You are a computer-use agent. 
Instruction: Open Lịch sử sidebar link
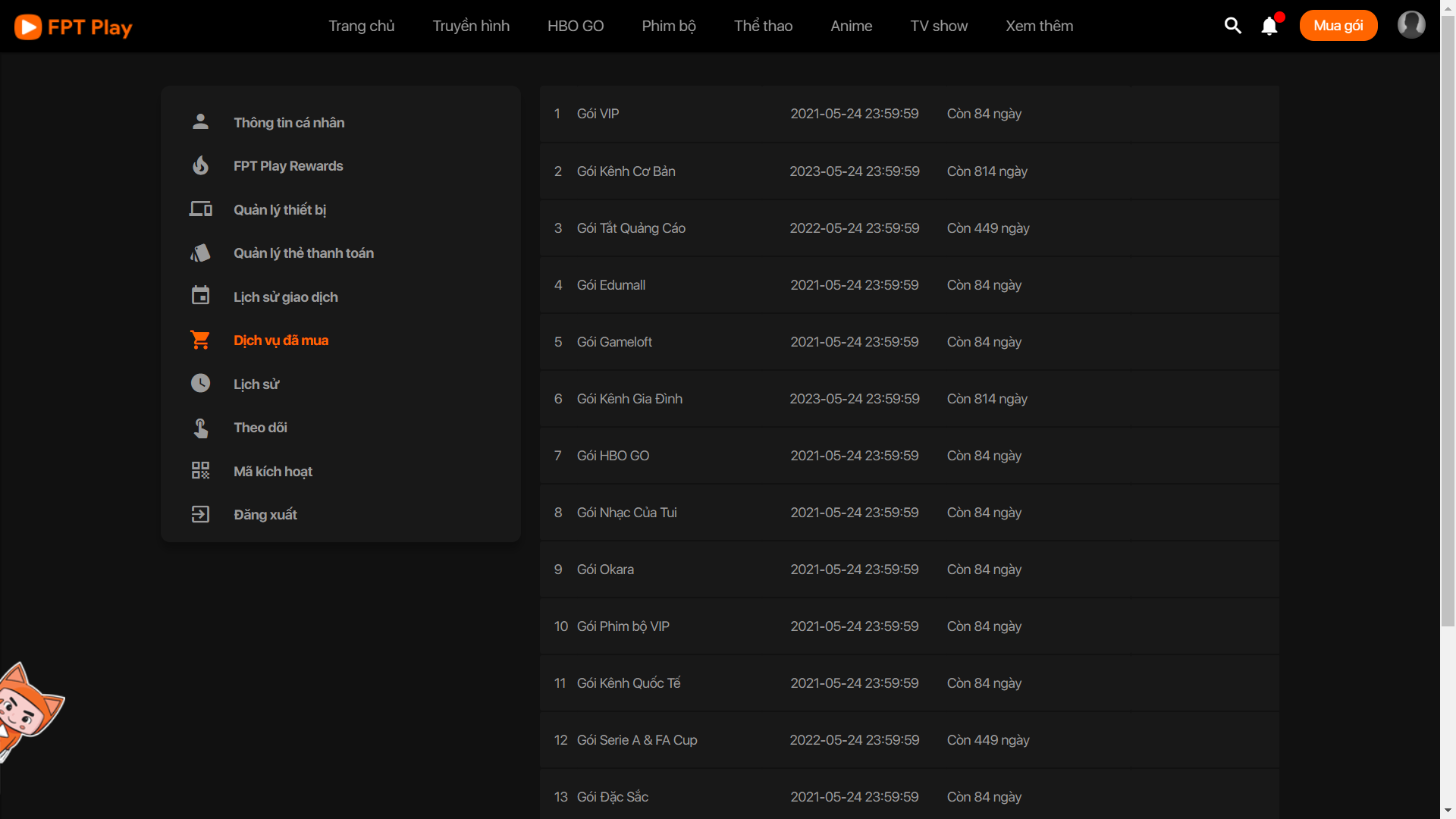pyautogui.click(x=256, y=384)
